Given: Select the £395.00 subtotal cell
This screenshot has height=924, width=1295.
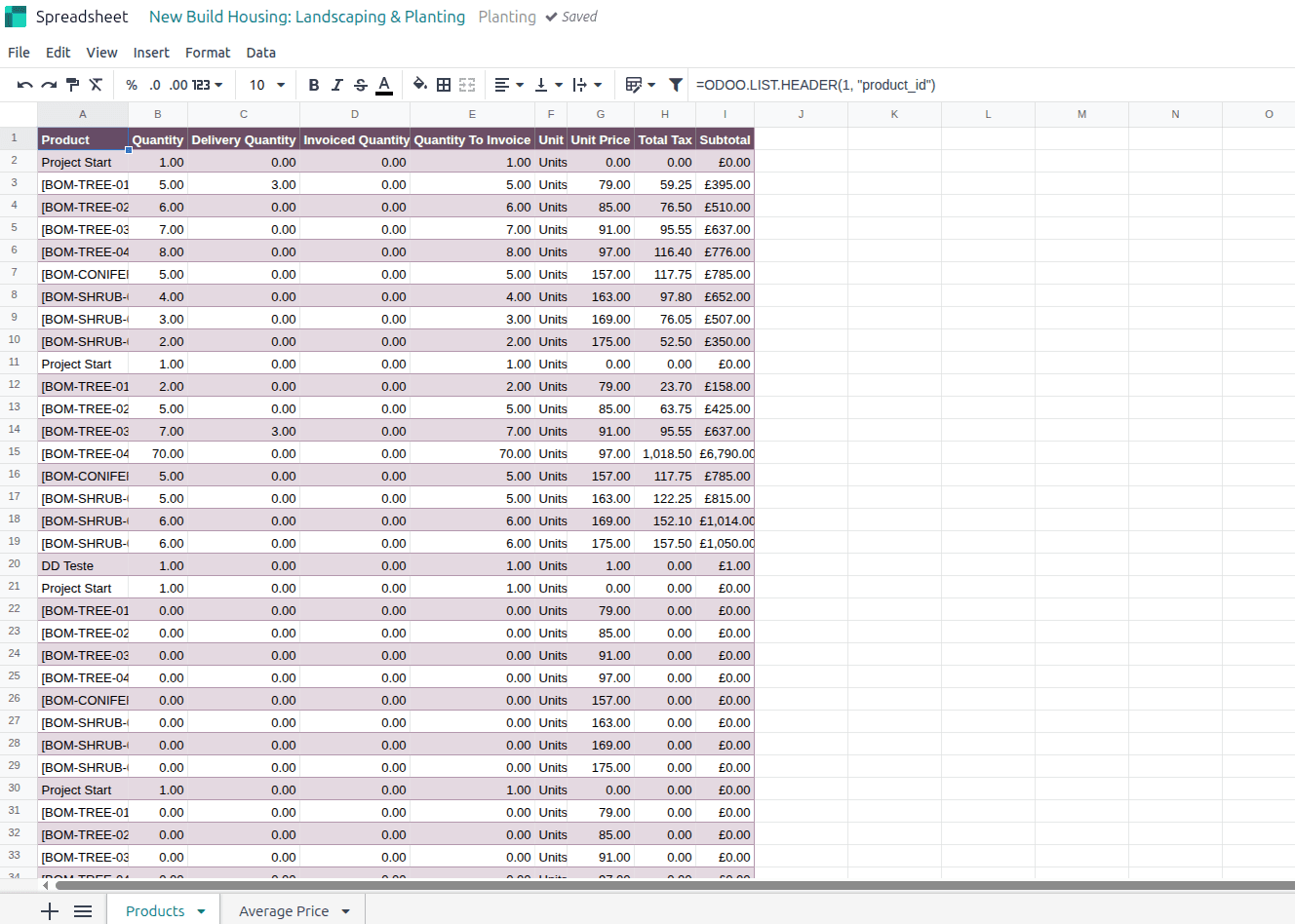Looking at the screenshot, I should (x=725, y=184).
